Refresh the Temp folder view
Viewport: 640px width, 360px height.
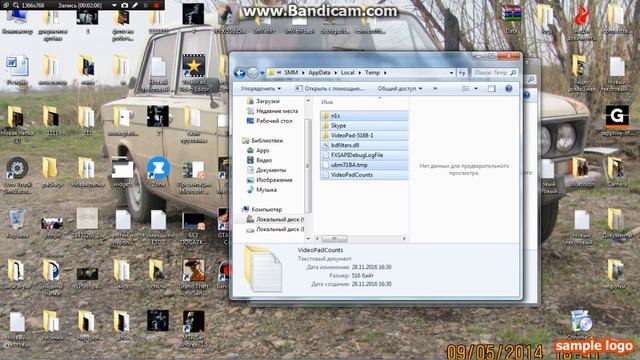pos(462,73)
